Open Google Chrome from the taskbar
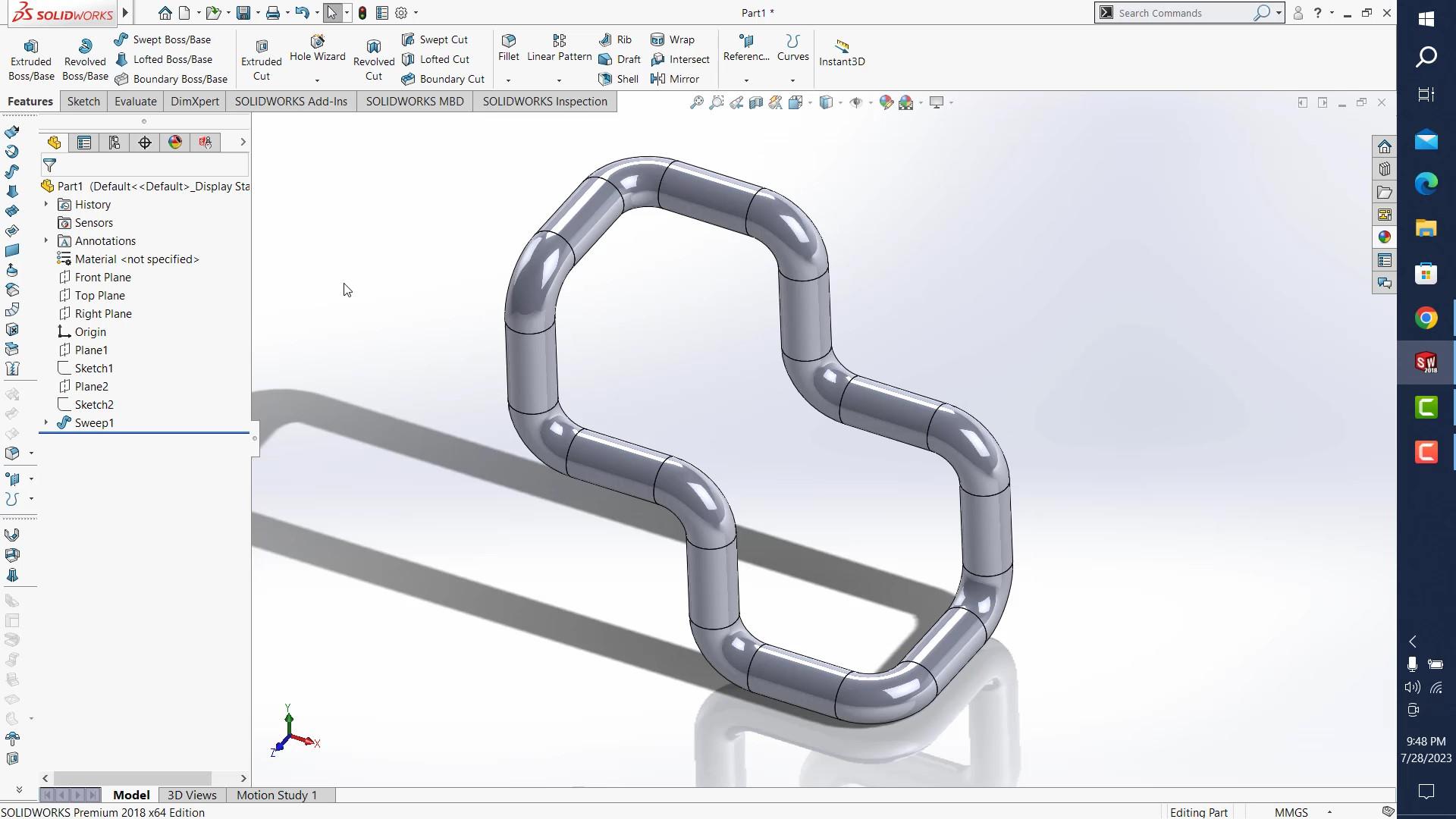 coord(1426,318)
